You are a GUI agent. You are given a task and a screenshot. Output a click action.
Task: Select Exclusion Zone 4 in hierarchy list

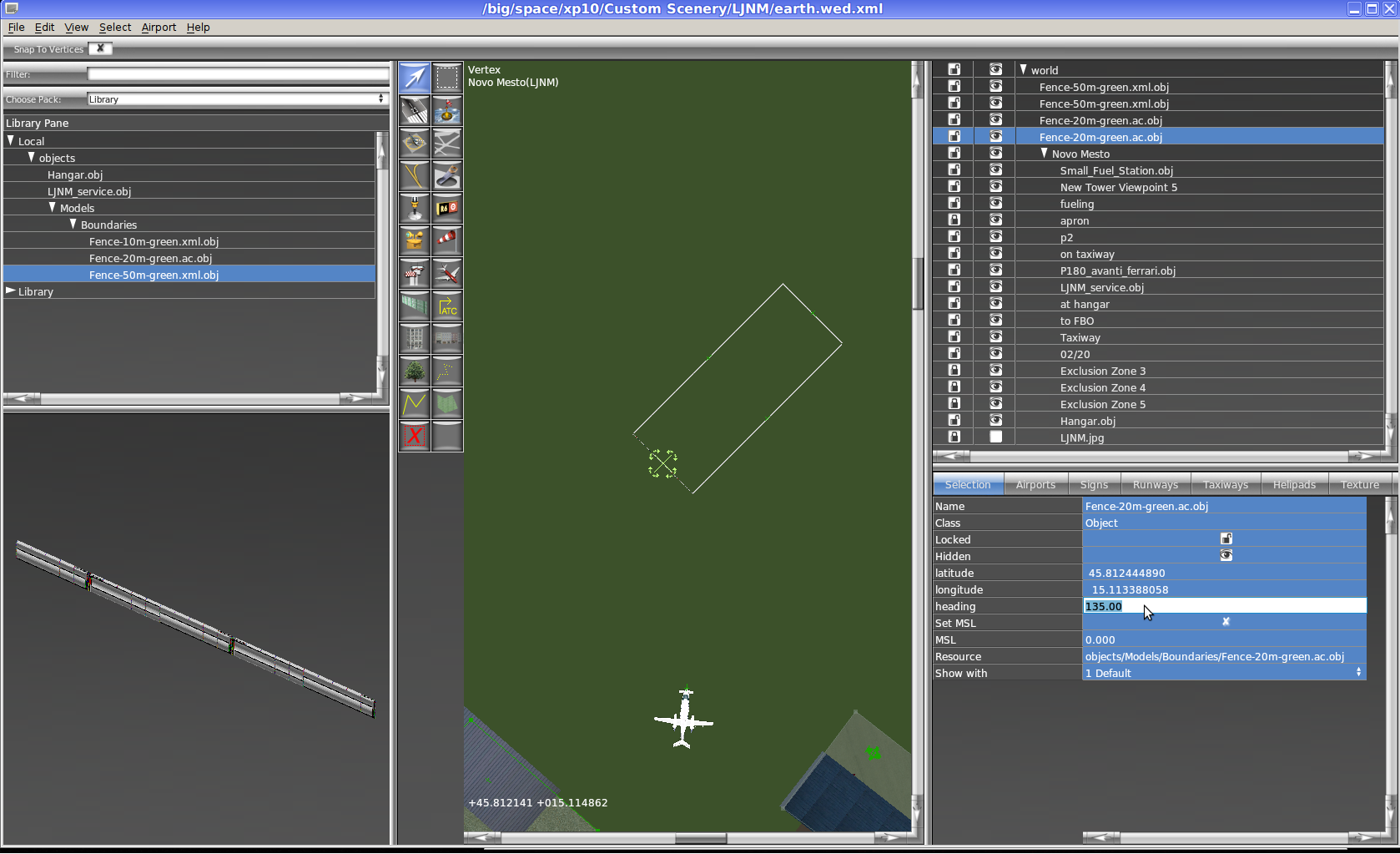point(1102,387)
